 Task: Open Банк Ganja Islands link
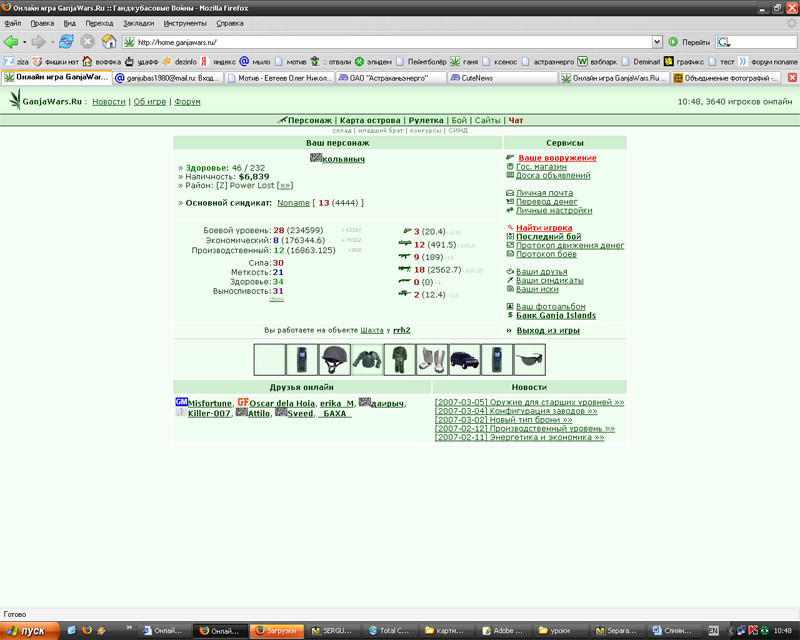click(x=556, y=315)
